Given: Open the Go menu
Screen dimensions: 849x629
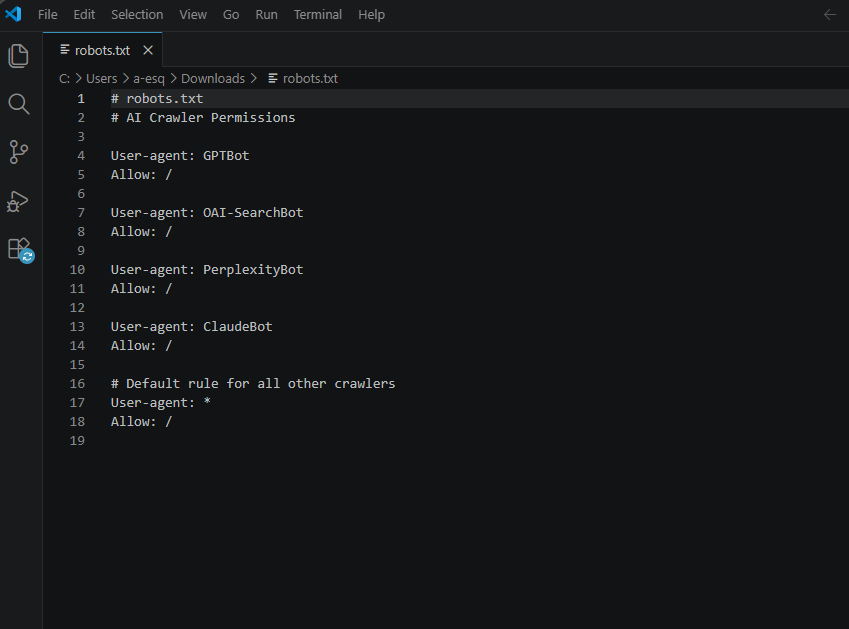Looking at the screenshot, I should [x=231, y=15].
